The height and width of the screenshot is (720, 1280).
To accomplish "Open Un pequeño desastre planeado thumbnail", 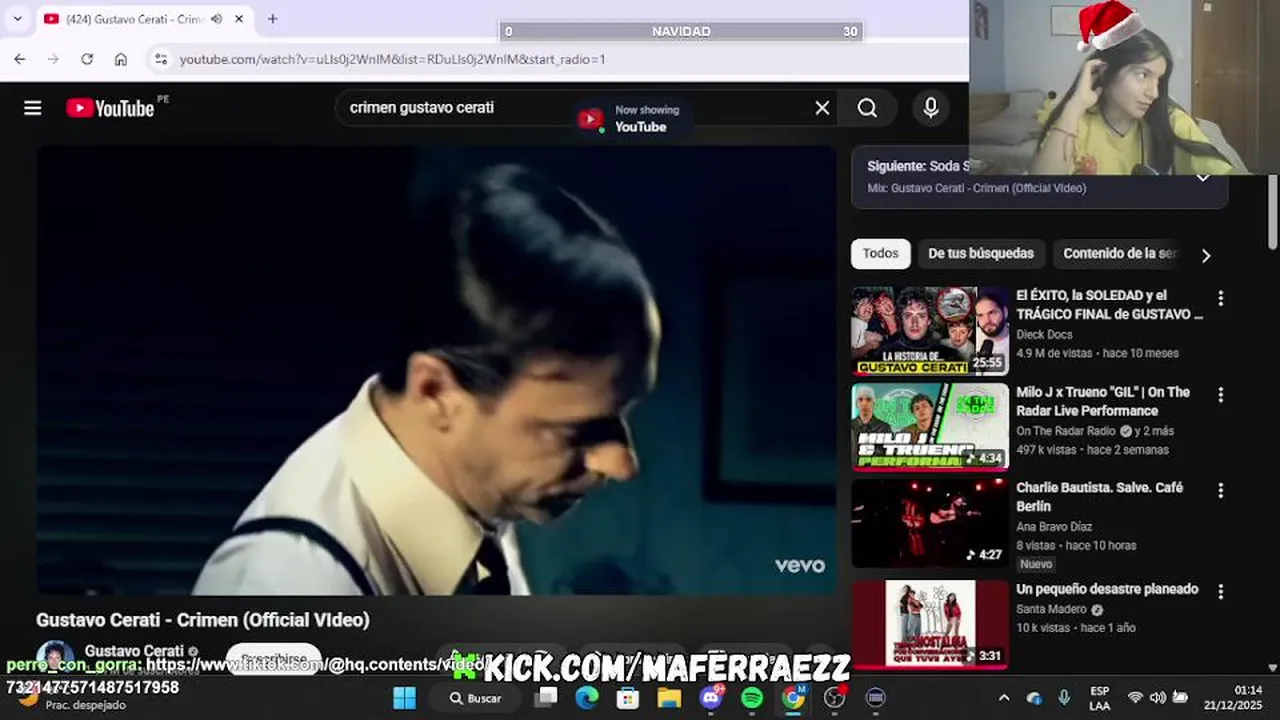I will [930, 624].
